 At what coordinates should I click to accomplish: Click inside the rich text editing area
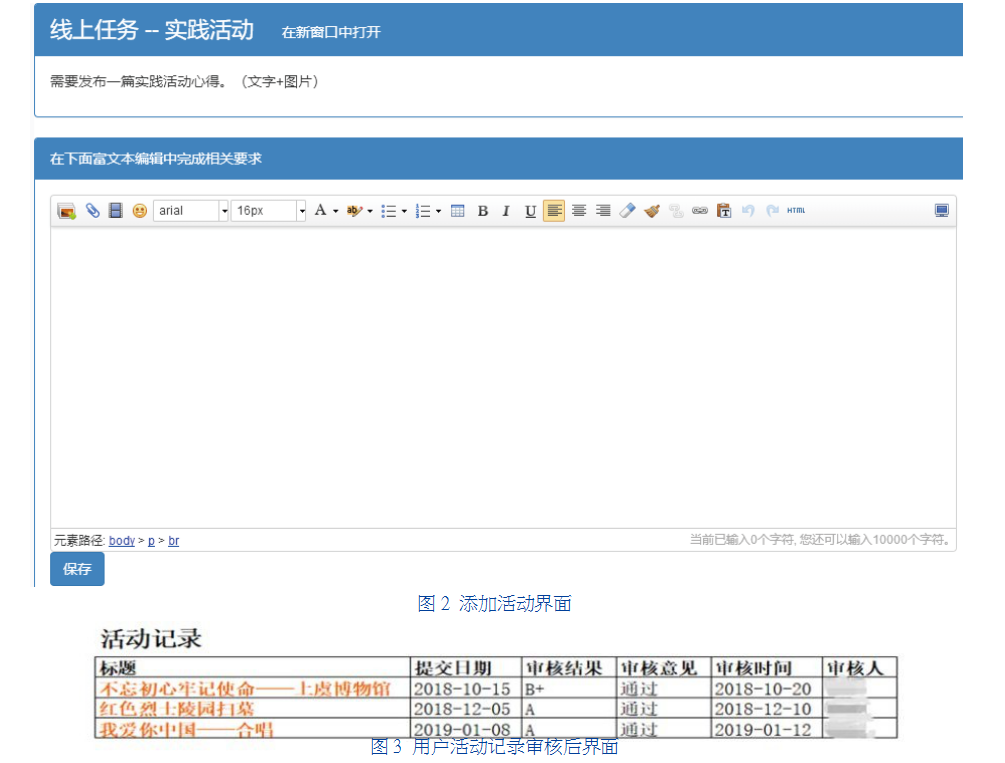(x=503, y=378)
